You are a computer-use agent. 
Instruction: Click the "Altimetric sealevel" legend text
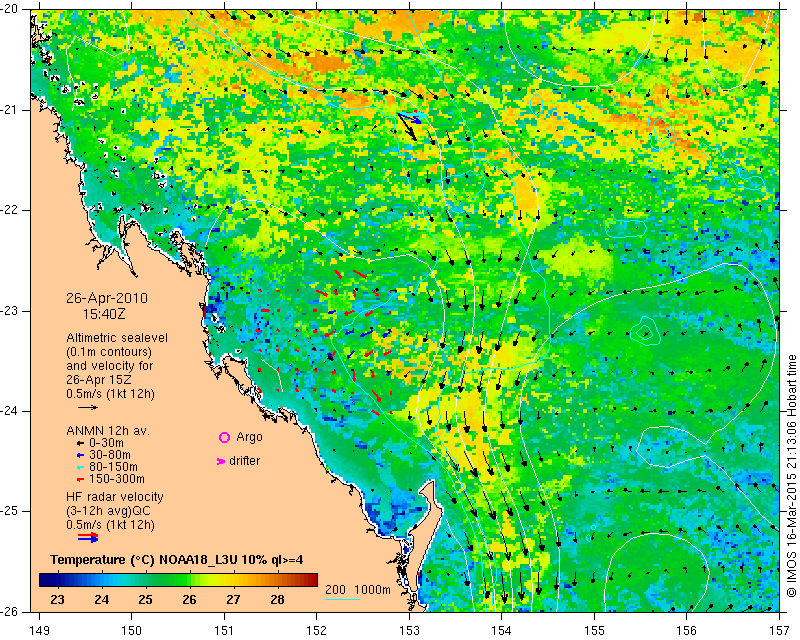117,338
